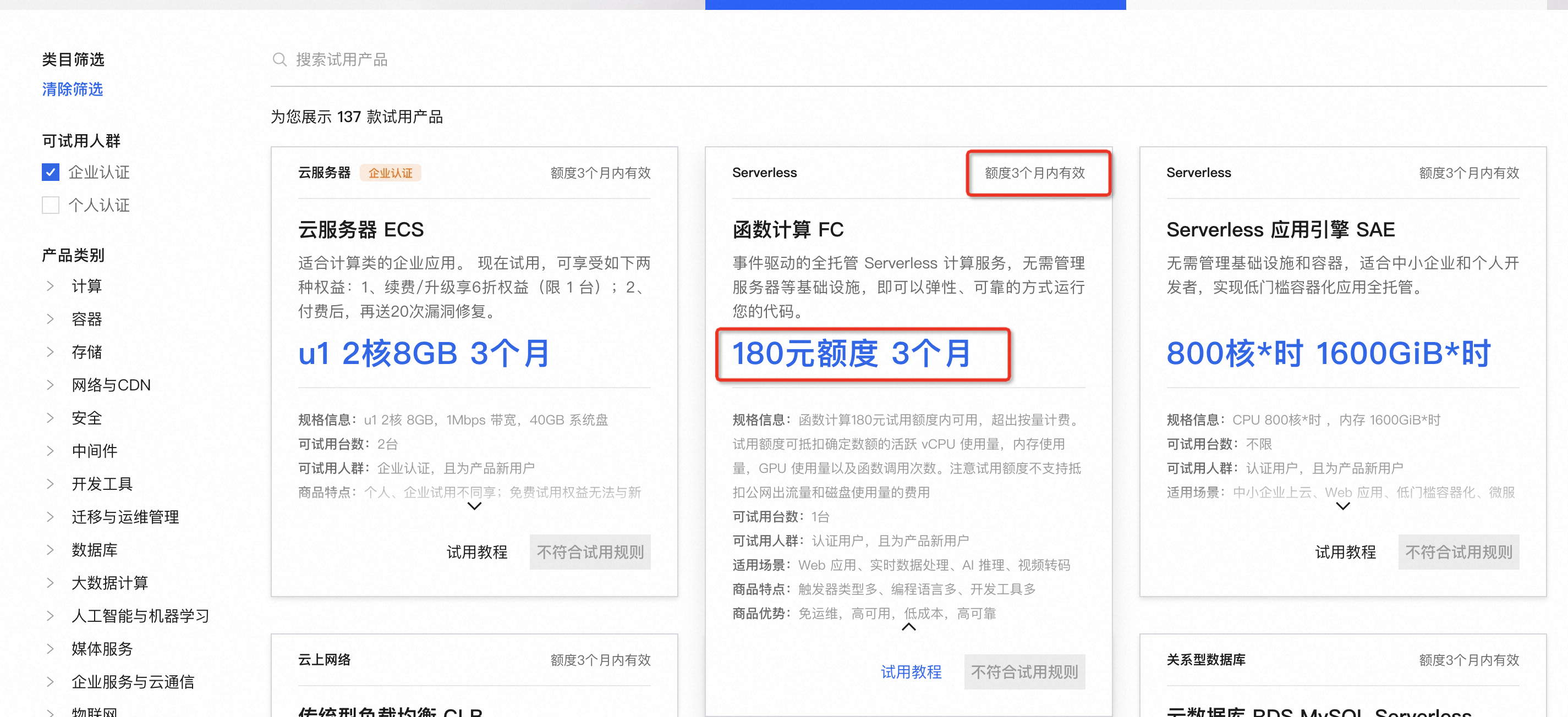The height and width of the screenshot is (717, 1568).
Task: Select the 计算 category label
Action: [x=86, y=286]
